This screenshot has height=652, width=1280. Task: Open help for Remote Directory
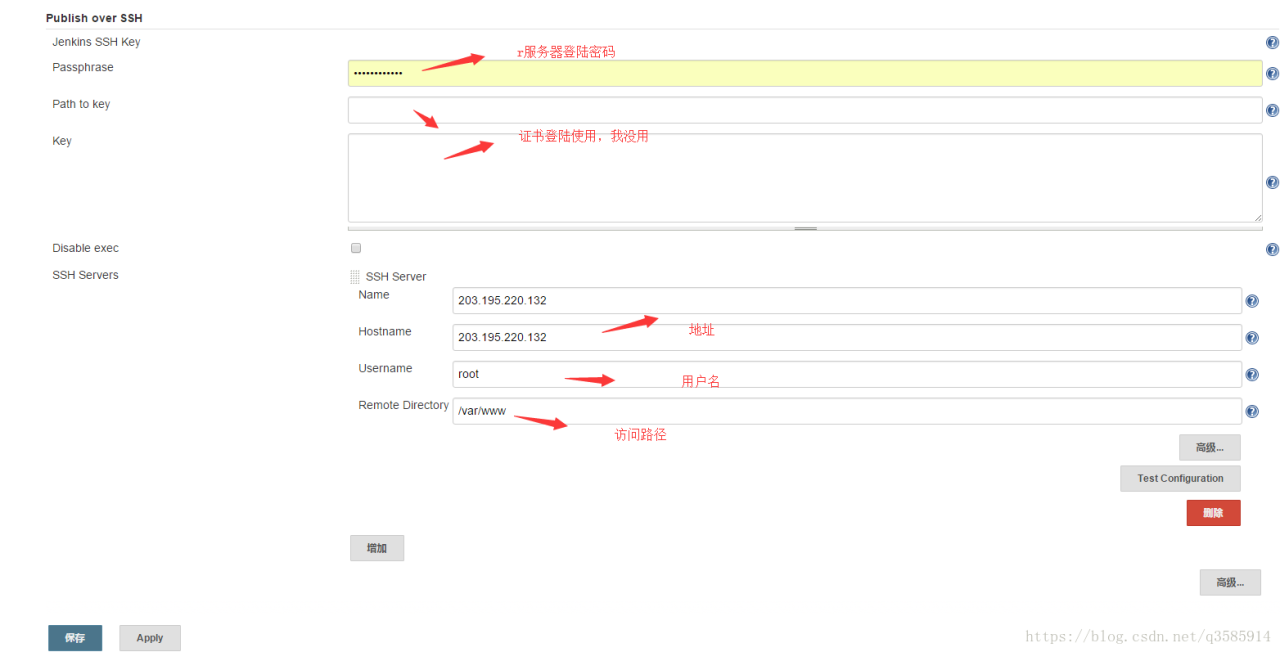1252,411
